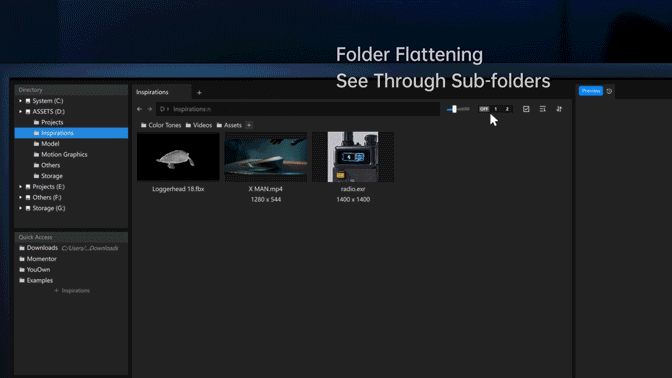Set folder flattening to OFF

coord(484,109)
